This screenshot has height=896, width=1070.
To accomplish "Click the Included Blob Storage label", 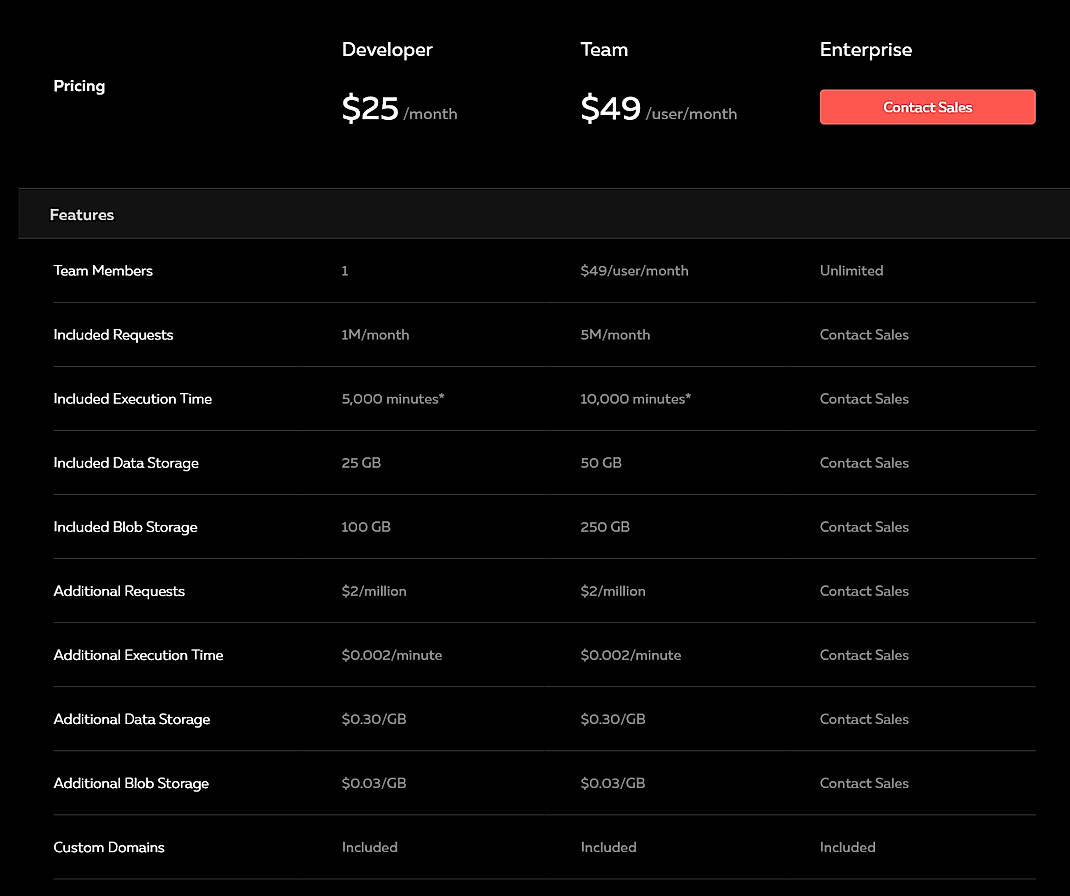I will (x=125, y=528).
